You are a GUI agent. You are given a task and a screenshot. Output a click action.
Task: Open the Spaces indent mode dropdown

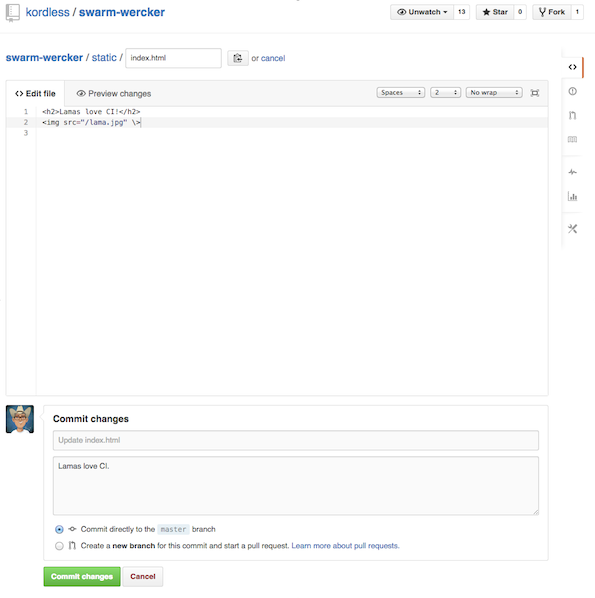coord(400,93)
